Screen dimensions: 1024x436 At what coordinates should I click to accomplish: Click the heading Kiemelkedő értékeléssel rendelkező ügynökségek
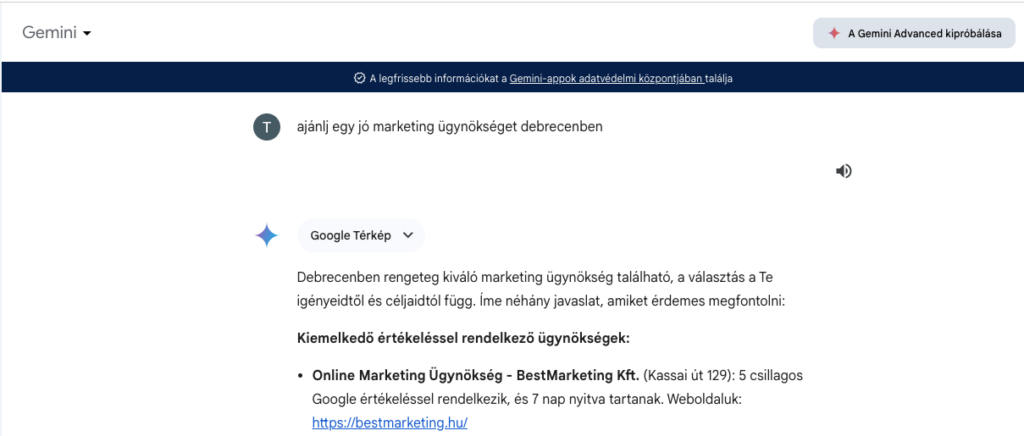(x=463, y=339)
